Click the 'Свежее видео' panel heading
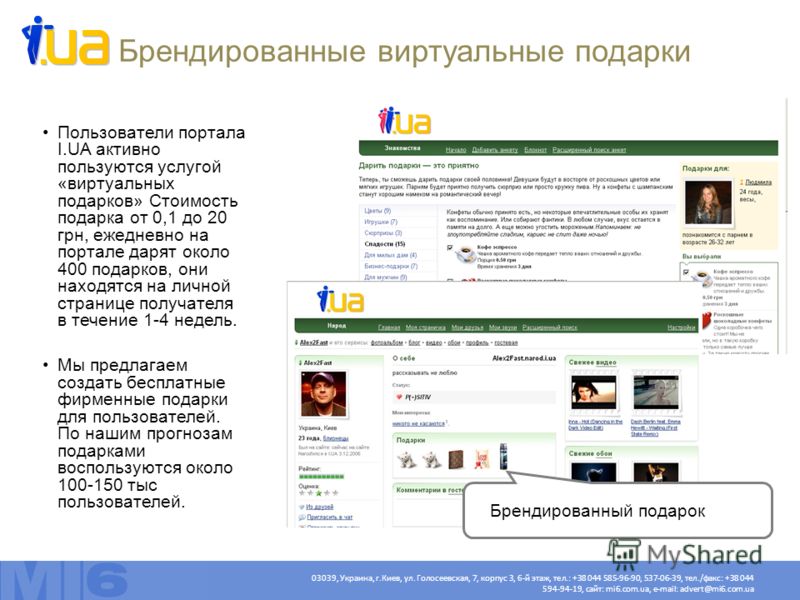Viewport: 800px width, 600px height. [x=592, y=362]
